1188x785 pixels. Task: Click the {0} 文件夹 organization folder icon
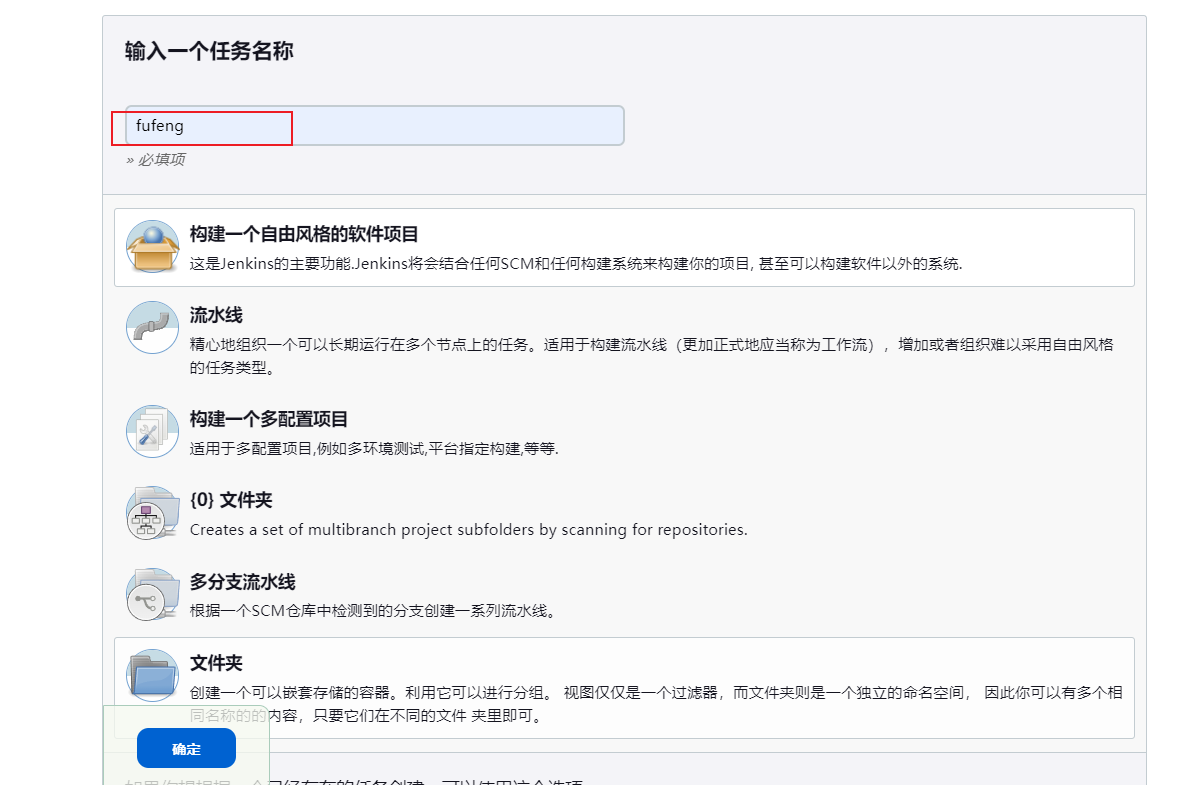point(152,513)
